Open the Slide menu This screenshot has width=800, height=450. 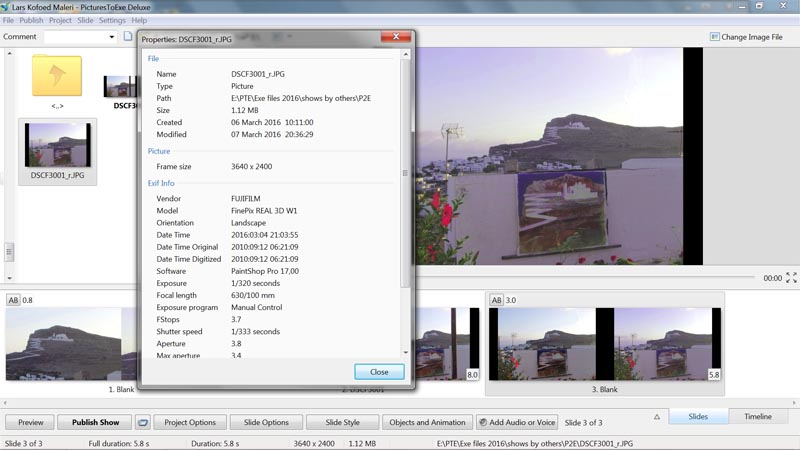(85, 20)
